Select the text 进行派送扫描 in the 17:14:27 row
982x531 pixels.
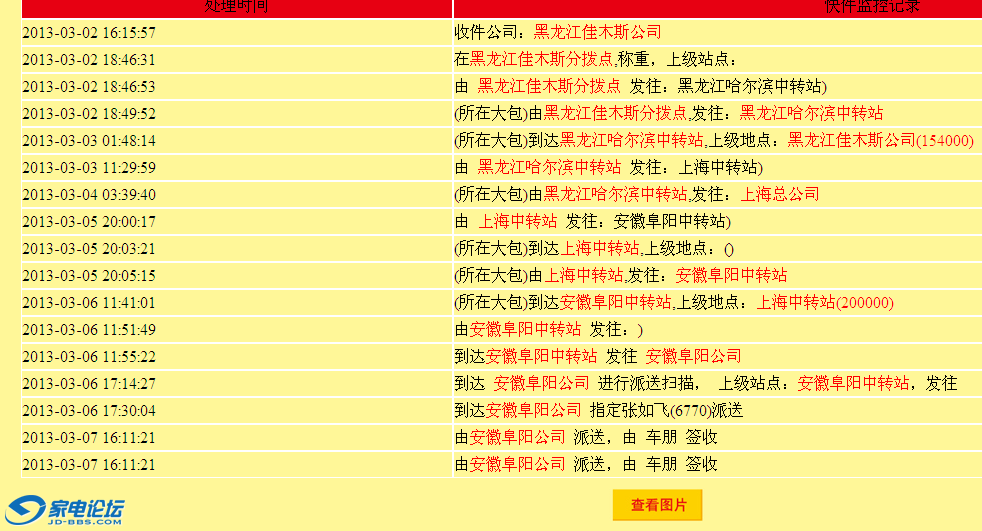tap(646, 383)
